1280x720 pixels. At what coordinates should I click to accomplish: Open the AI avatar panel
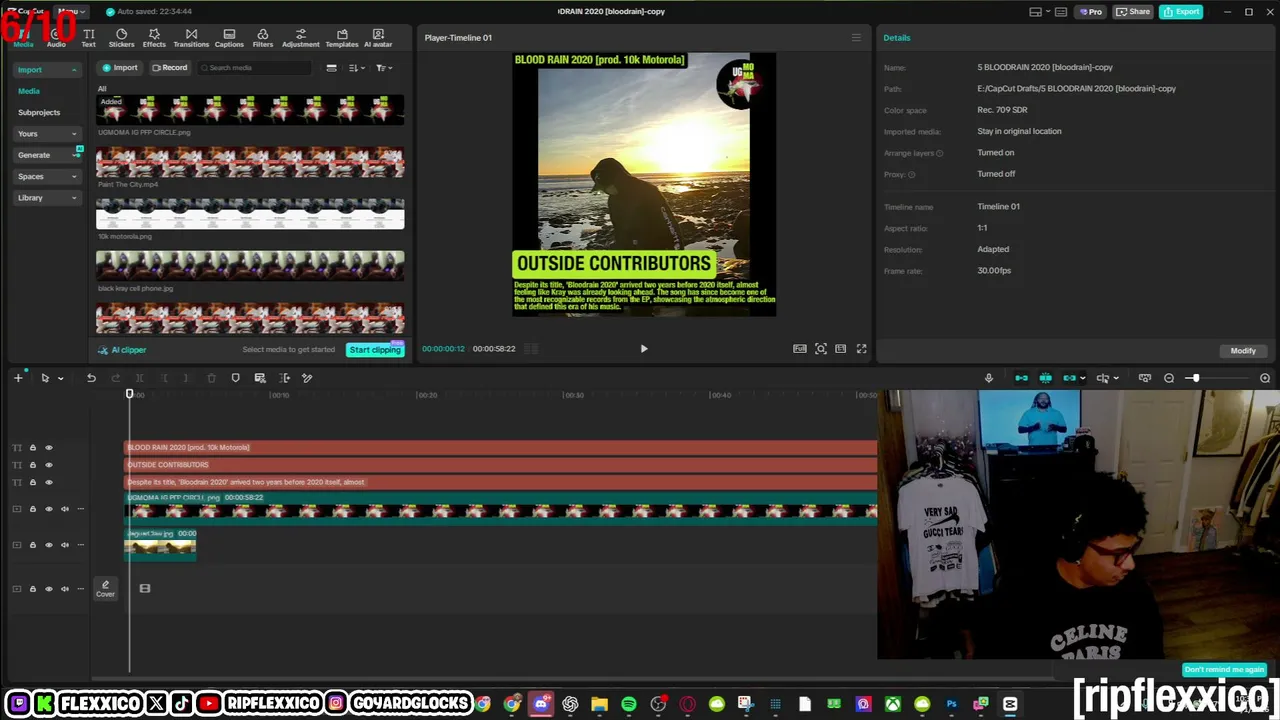378,38
